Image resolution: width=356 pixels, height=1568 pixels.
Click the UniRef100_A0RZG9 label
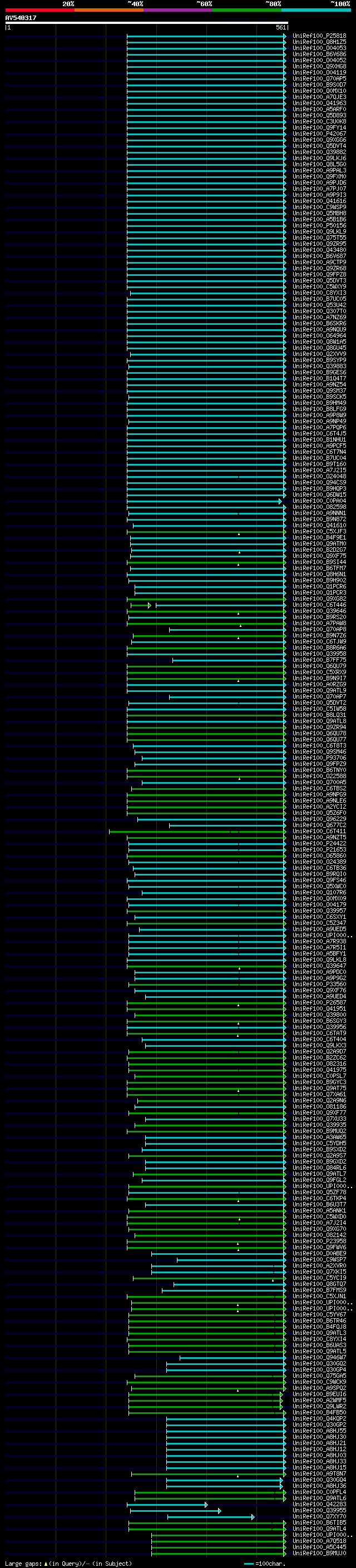coord(319,684)
